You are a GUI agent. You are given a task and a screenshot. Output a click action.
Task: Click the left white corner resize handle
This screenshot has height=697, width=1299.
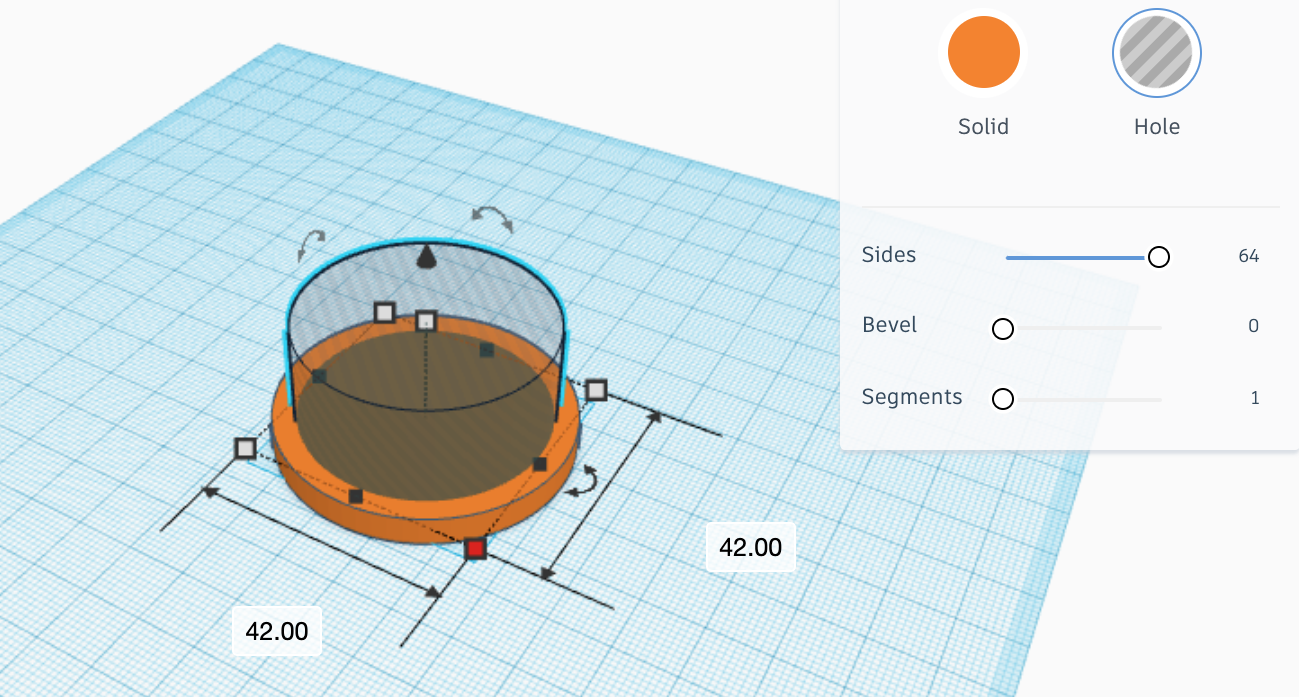click(x=246, y=450)
